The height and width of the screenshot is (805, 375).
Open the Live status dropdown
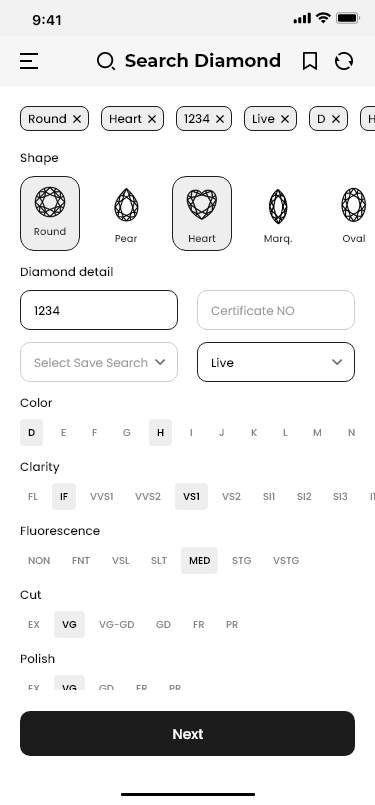pyautogui.click(x=276, y=362)
